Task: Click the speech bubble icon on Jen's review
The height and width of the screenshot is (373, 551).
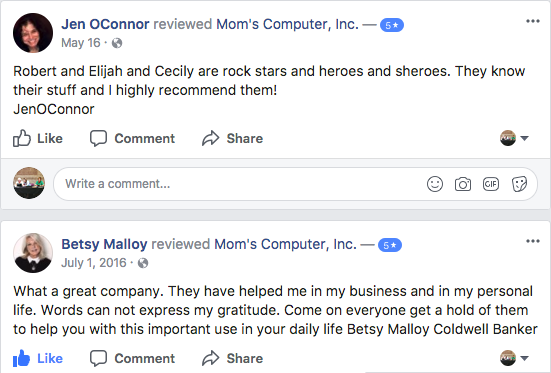Action: (x=98, y=138)
